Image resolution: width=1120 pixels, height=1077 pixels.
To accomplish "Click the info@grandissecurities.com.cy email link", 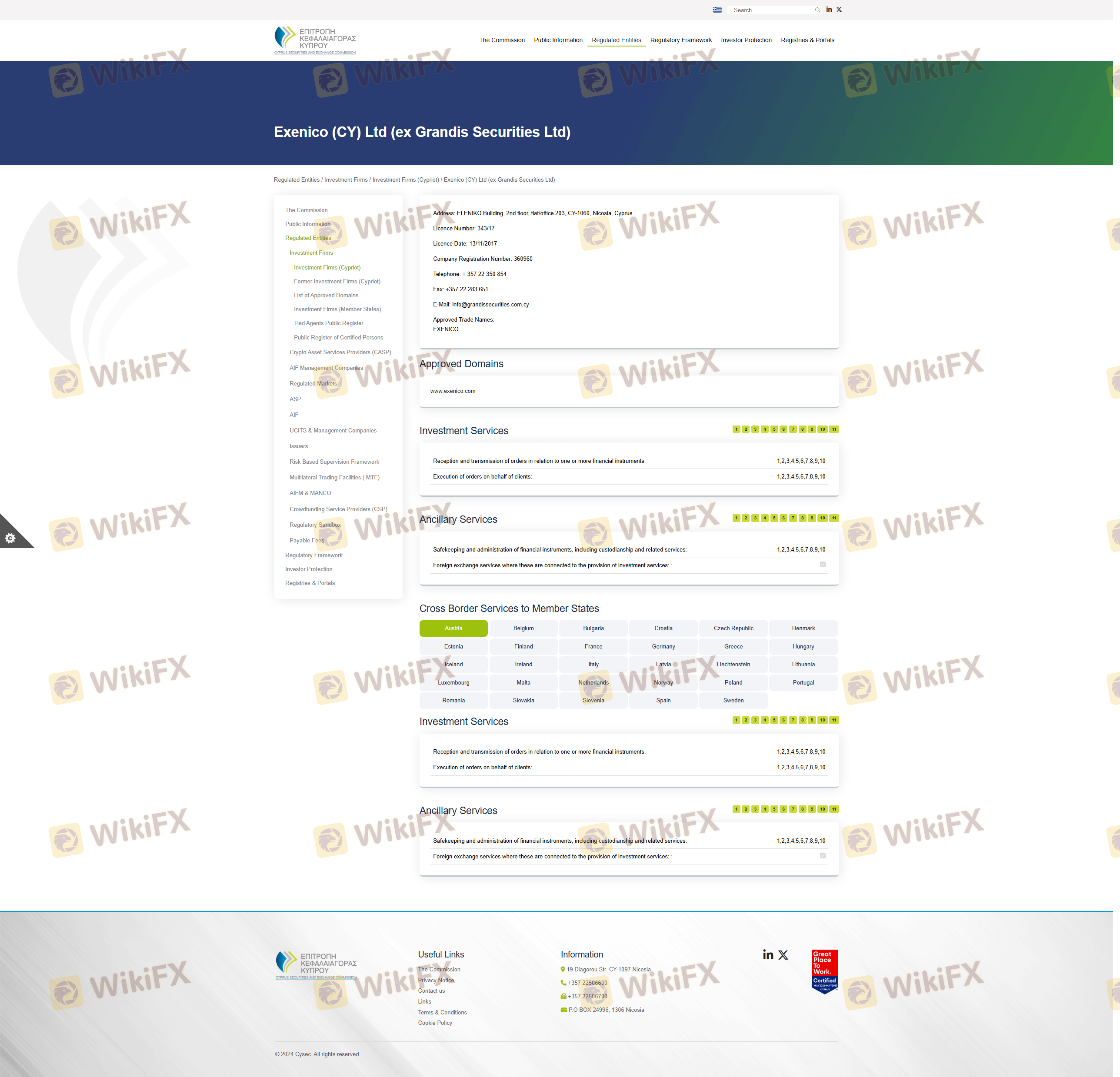I will [x=490, y=305].
